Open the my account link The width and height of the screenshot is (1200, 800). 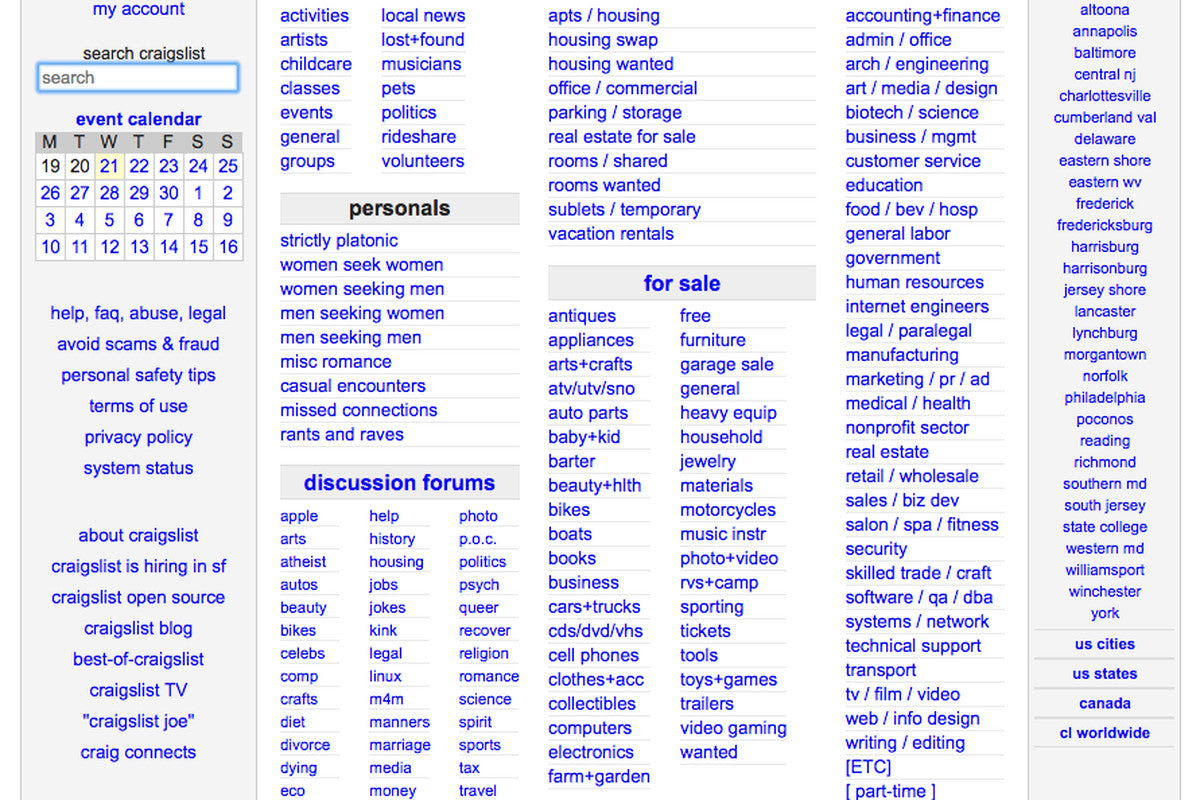click(138, 9)
